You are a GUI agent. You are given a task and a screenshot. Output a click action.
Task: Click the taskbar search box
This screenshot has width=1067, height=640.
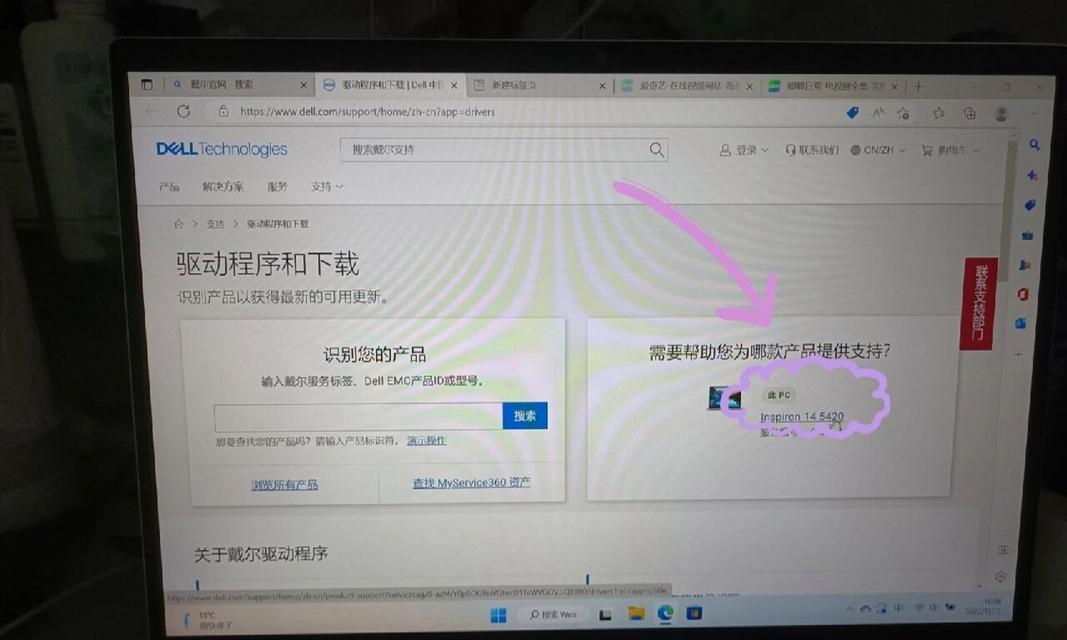click(553, 615)
